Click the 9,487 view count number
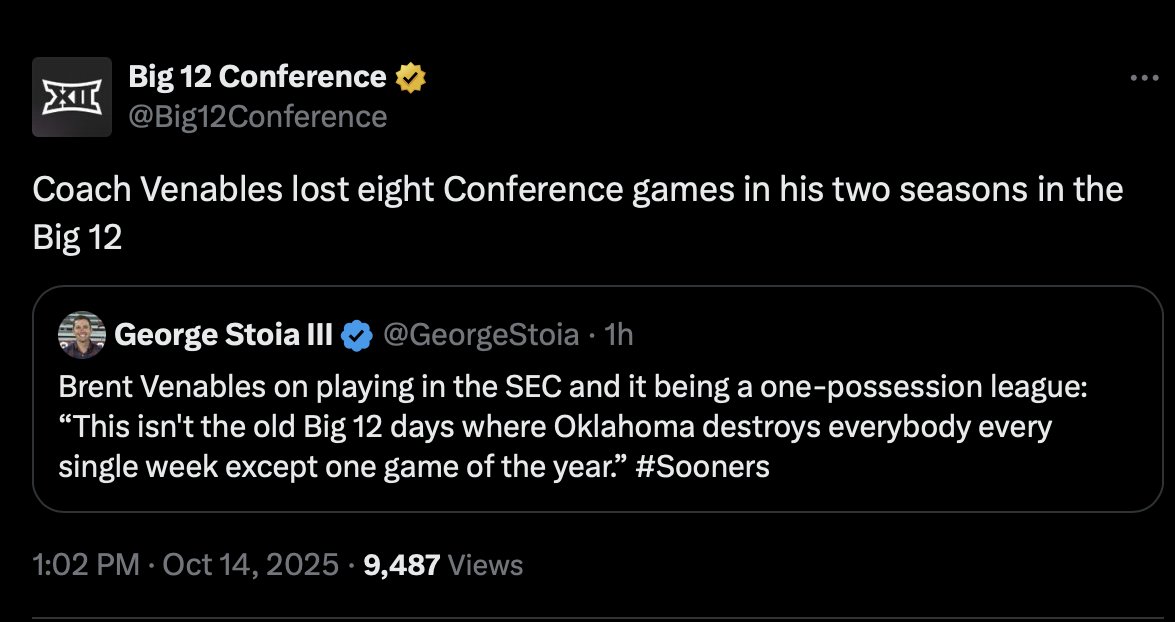 tap(402, 565)
